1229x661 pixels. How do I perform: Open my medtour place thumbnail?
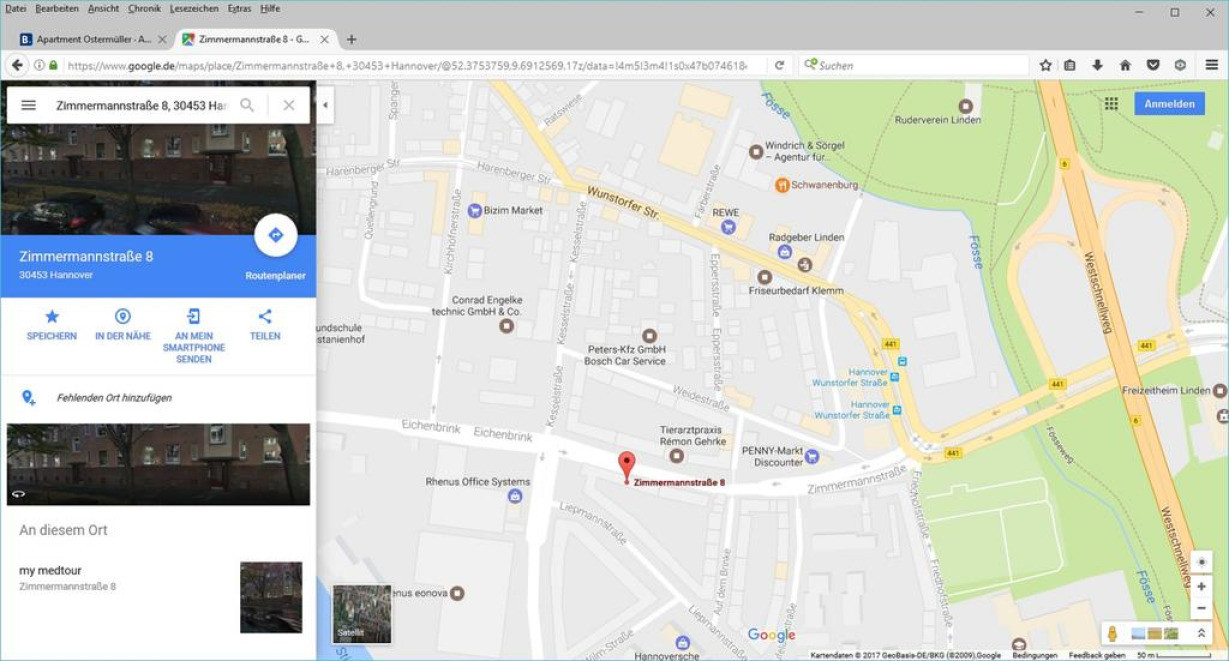tap(271, 597)
